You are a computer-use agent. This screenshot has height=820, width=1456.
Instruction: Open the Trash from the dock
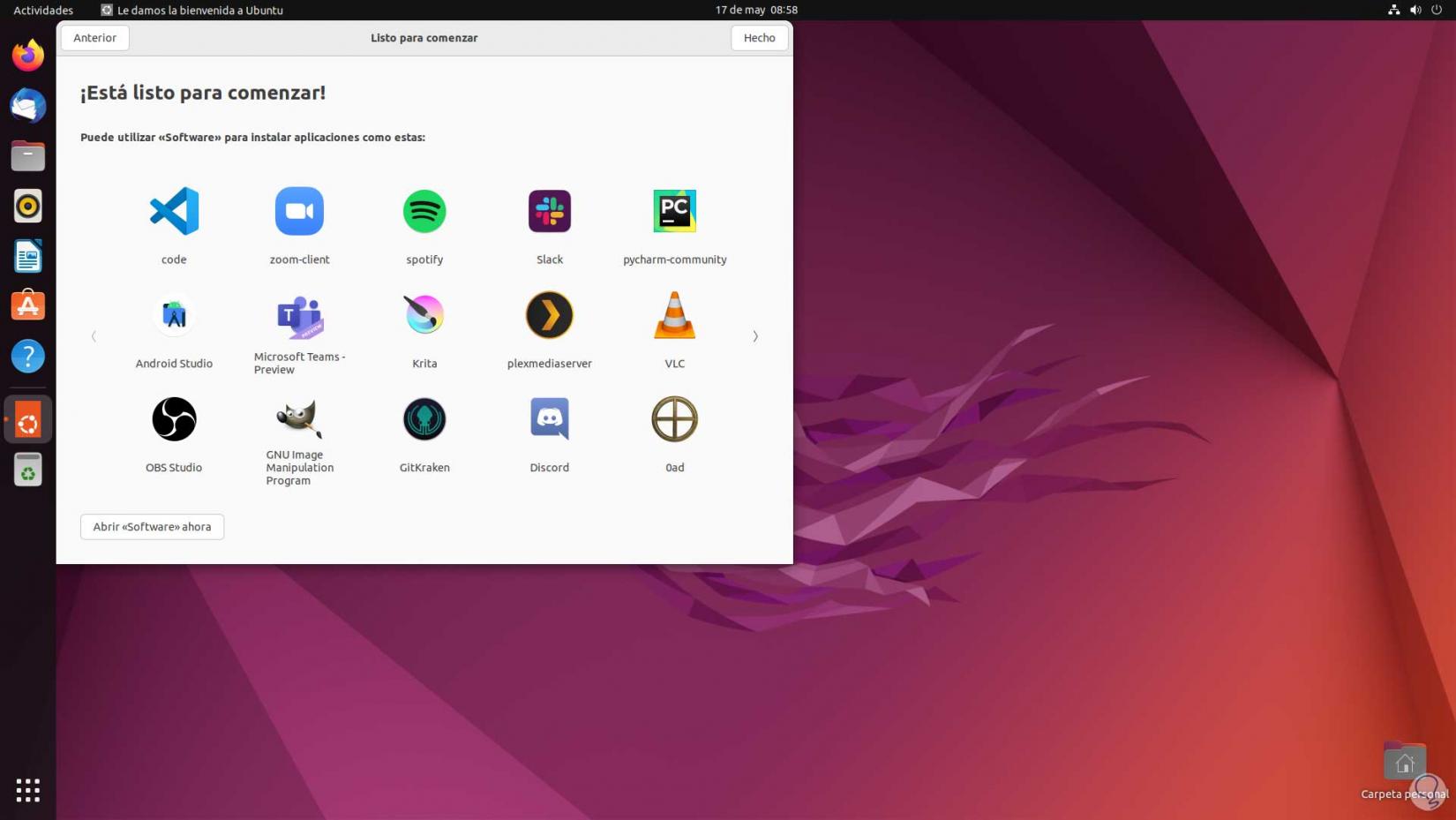click(x=28, y=470)
